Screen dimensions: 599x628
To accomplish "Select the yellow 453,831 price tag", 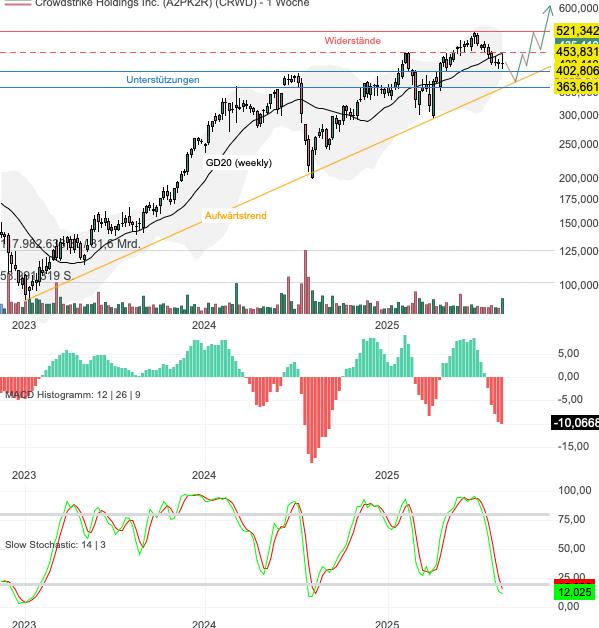I will (x=577, y=52).
